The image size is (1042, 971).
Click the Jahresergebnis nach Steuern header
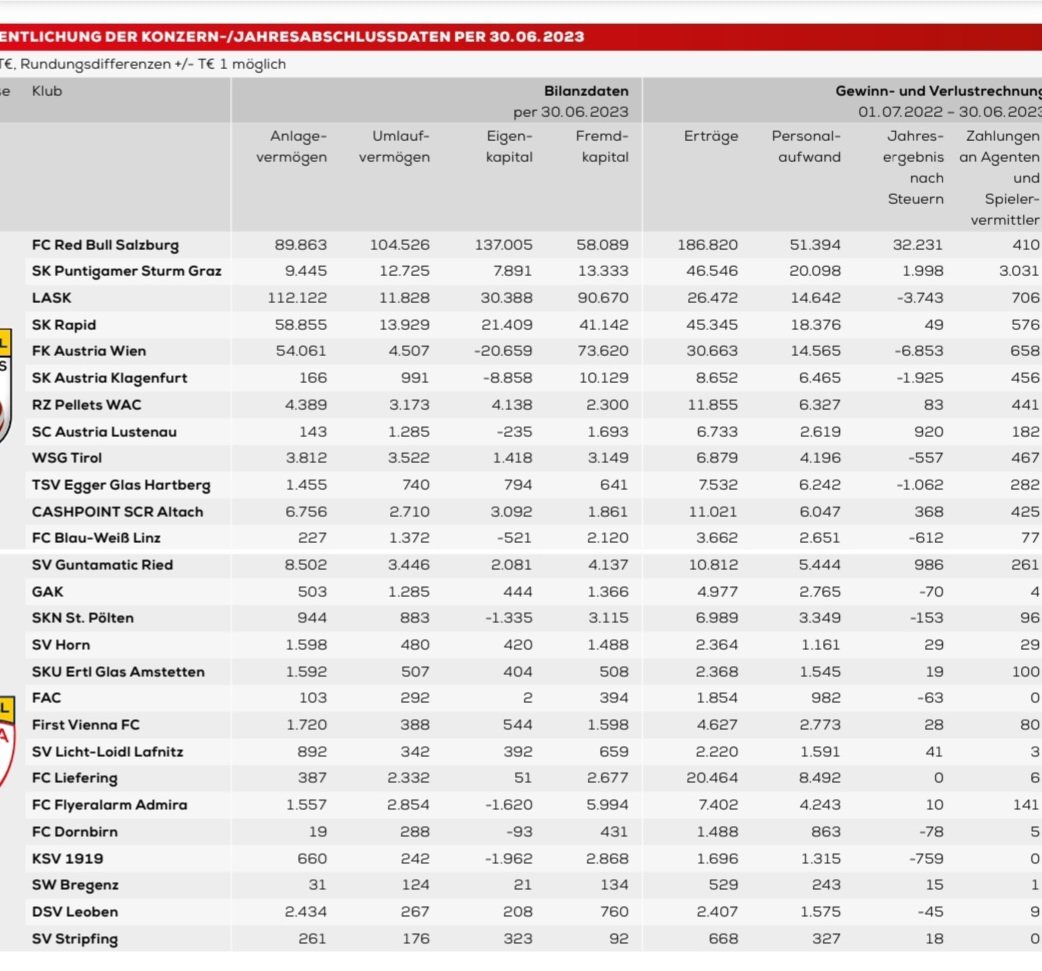tap(915, 167)
